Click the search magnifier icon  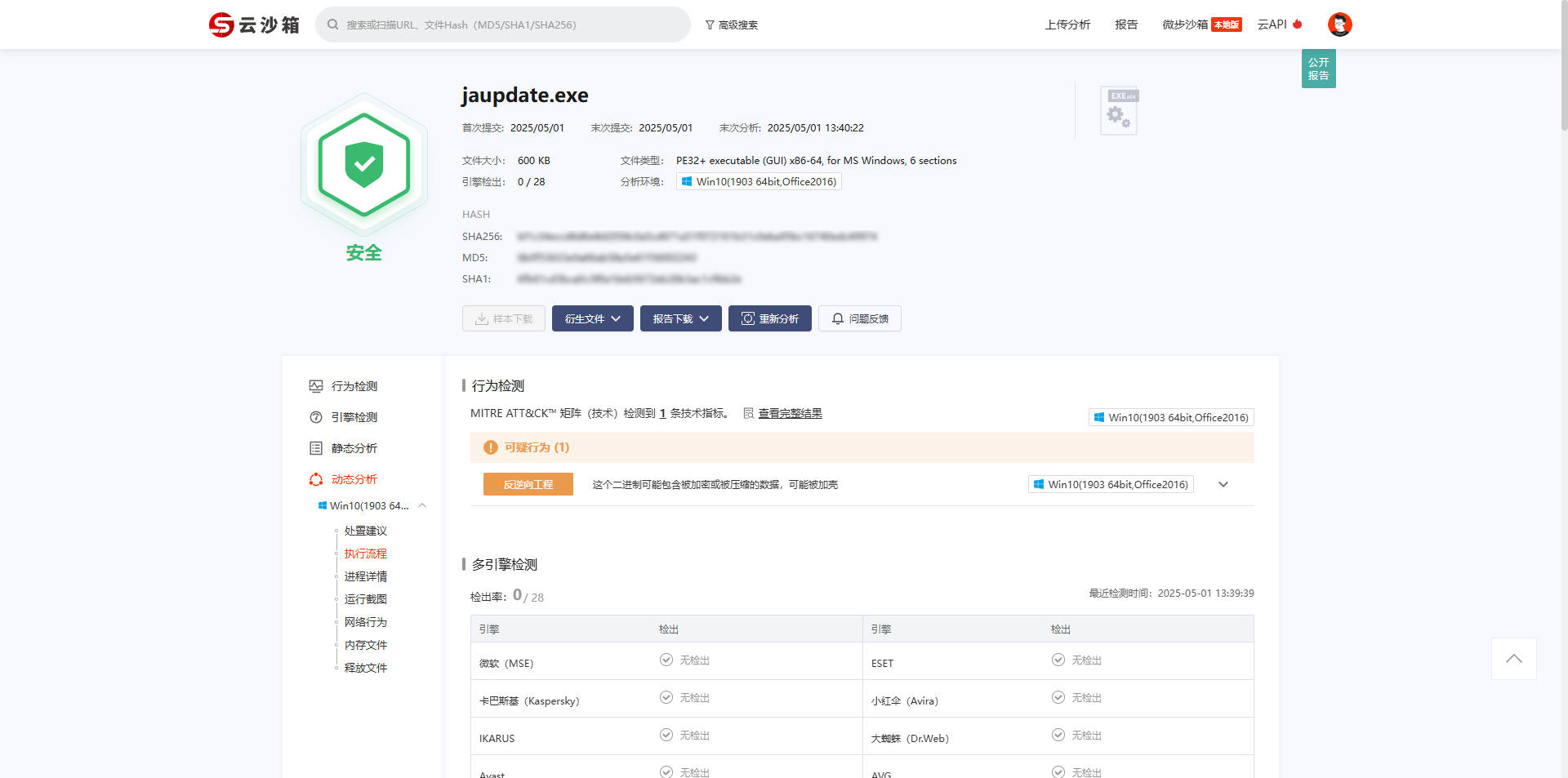pos(333,24)
